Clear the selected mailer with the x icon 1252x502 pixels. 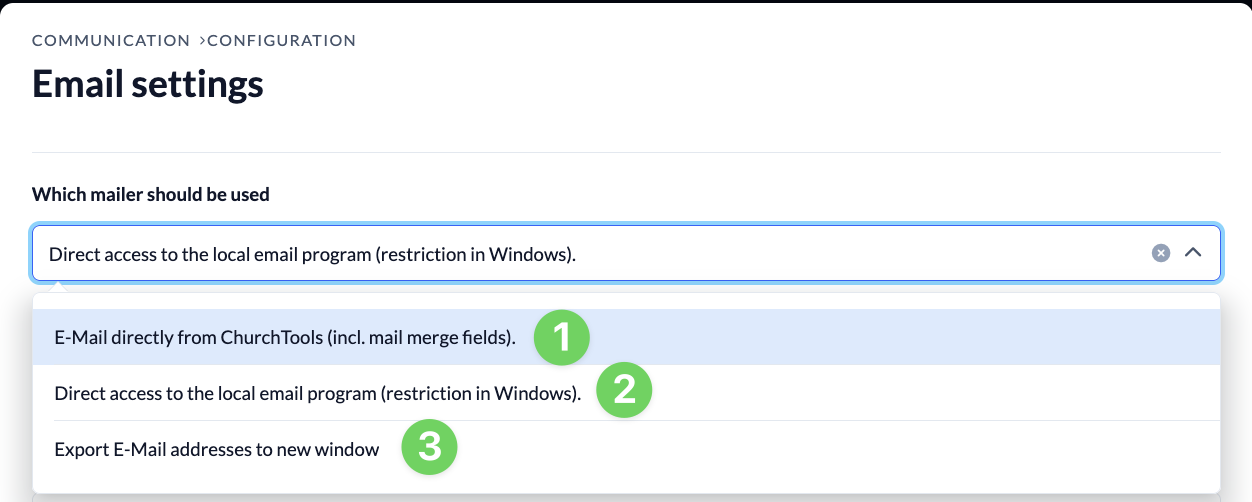[1160, 253]
